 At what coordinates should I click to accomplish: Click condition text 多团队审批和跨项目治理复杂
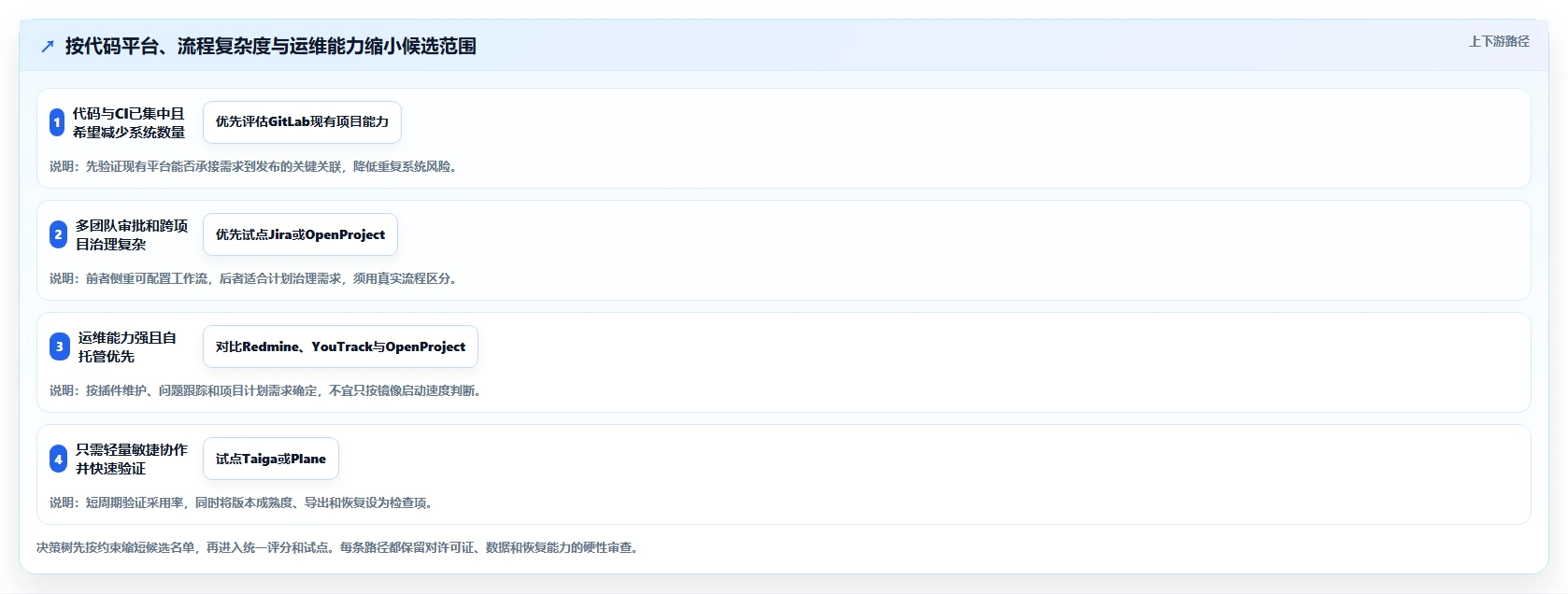tap(132, 234)
